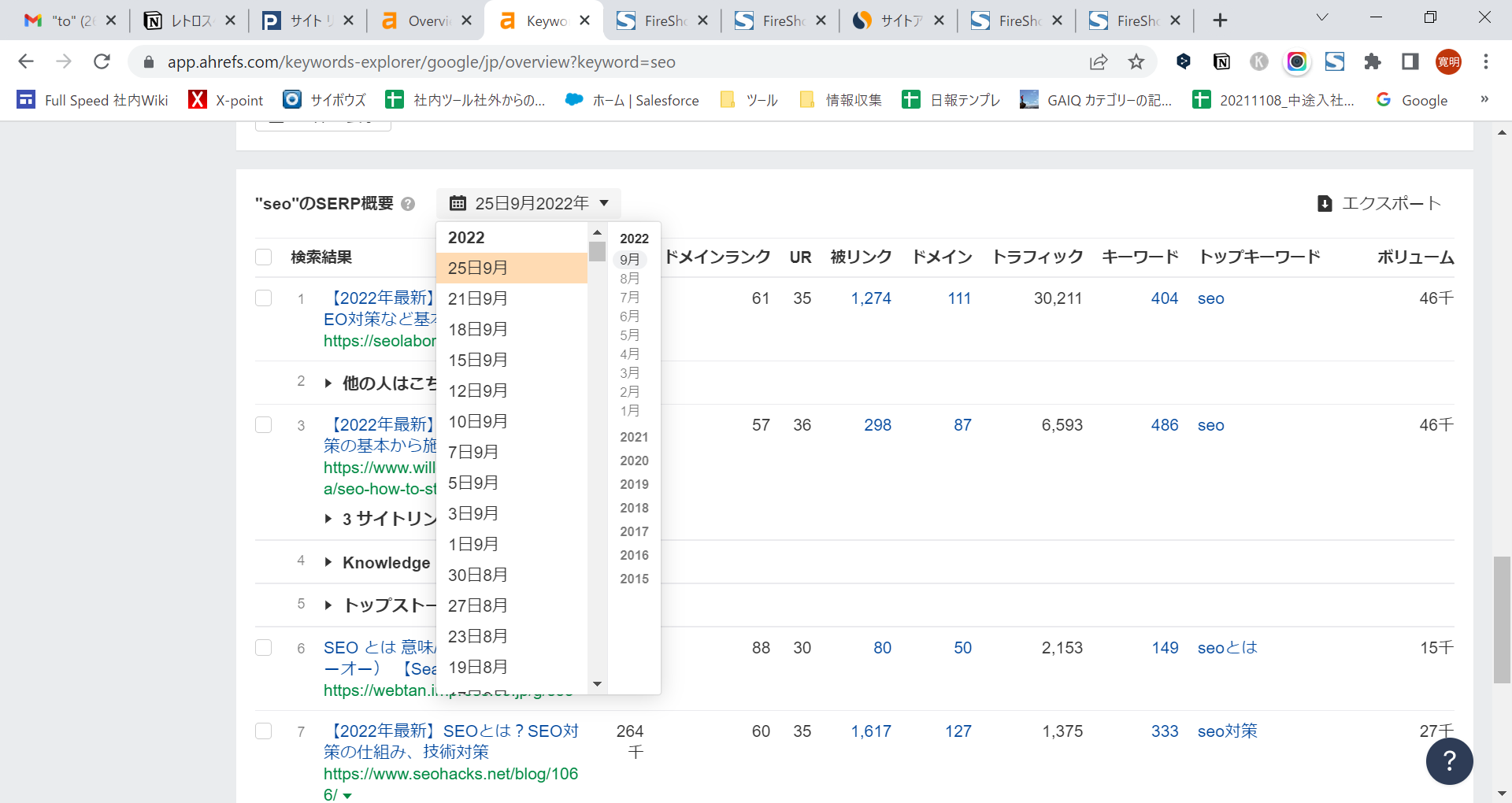Screen dimensions: 1512x803
Task: Expand the 3 サイトリンク disclosure triangle
Action: tap(328, 519)
